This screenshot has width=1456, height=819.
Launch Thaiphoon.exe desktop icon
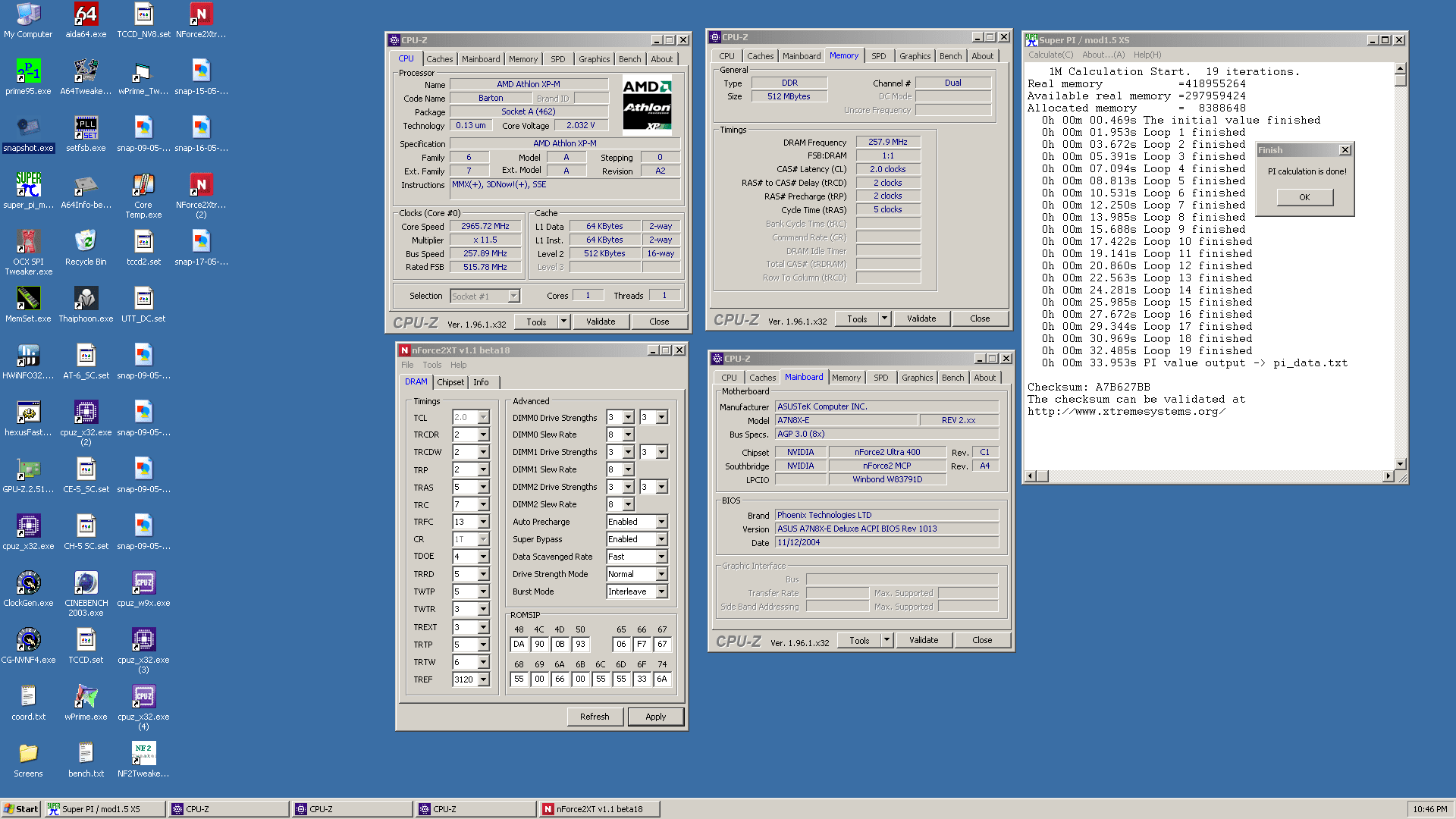[x=86, y=304]
